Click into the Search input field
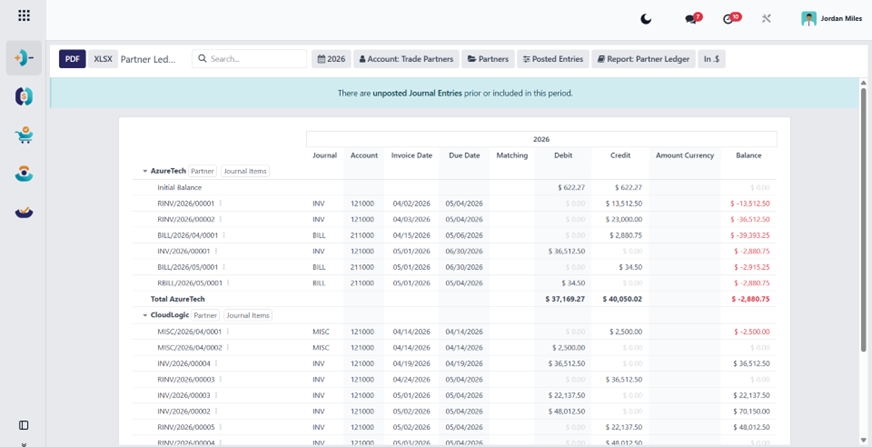Viewport: 872px width, 447px height. [249, 59]
